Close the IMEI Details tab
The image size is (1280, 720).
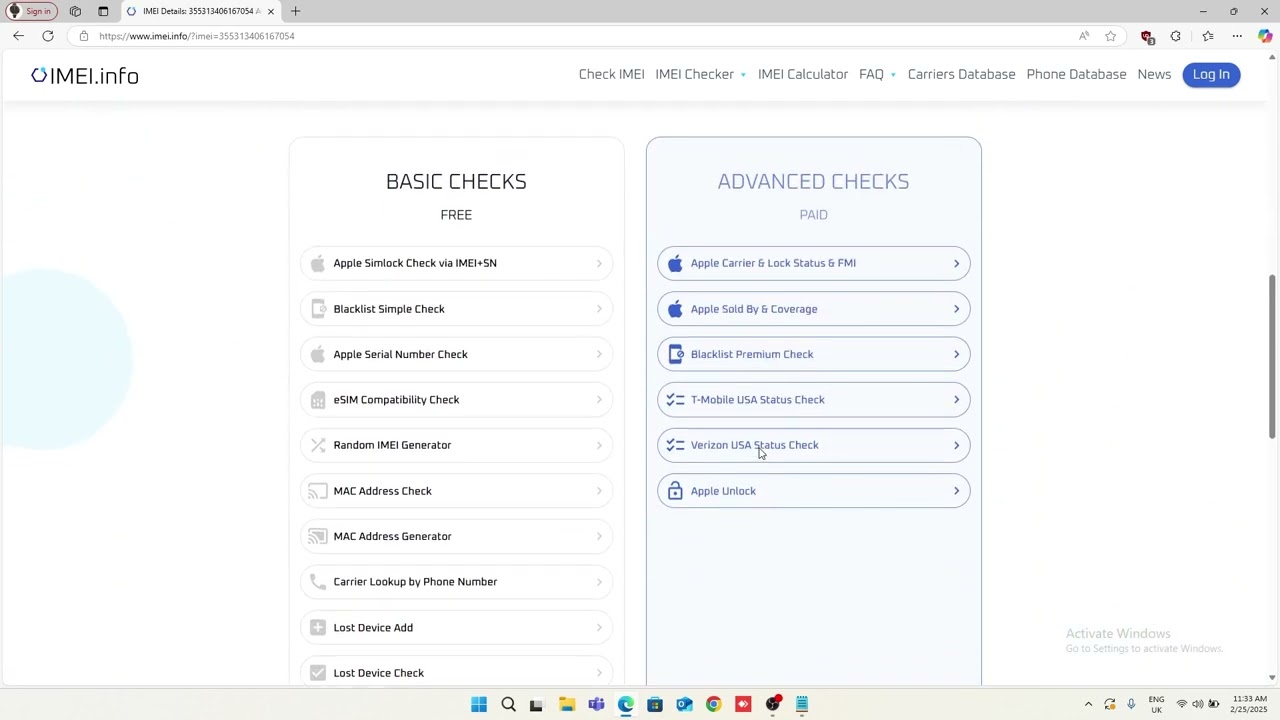point(270,11)
